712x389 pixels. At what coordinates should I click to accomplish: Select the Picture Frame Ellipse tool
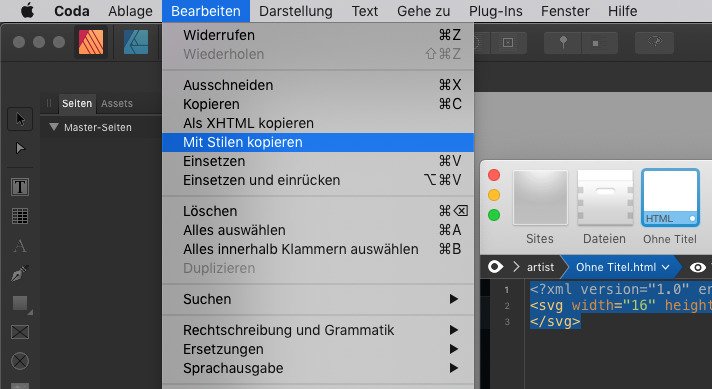[20, 361]
